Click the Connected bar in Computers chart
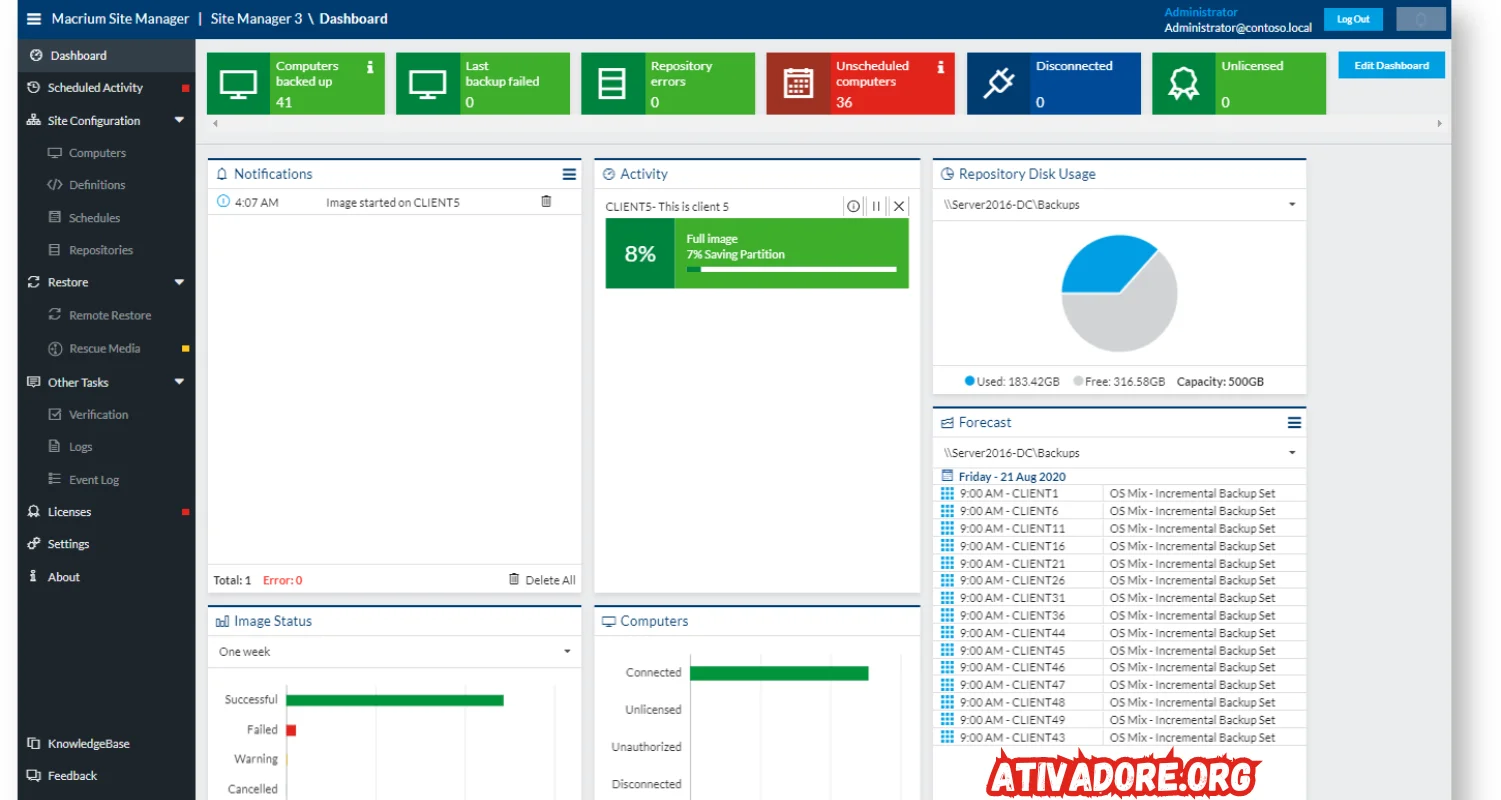1501x800 pixels. (779, 673)
